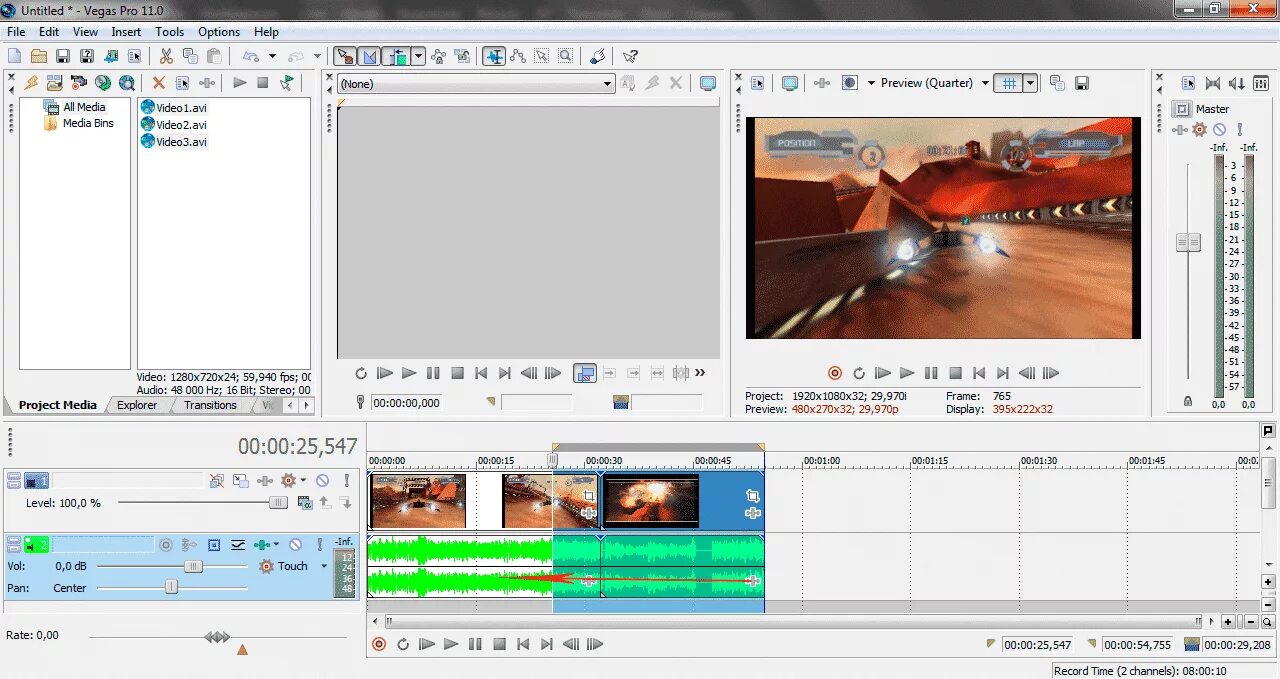Click the overlays grid icon in preview
Image resolution: width=1280 pixels, height=679 pixels.
[x=1009, y=83]
